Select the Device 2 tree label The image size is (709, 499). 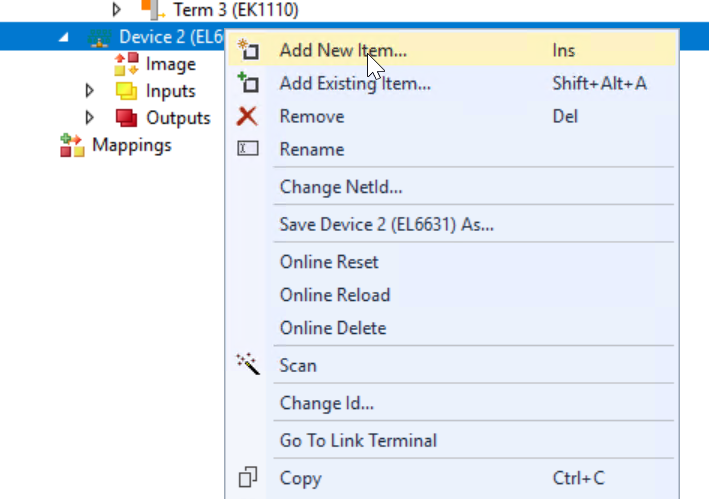coord(171,37)
